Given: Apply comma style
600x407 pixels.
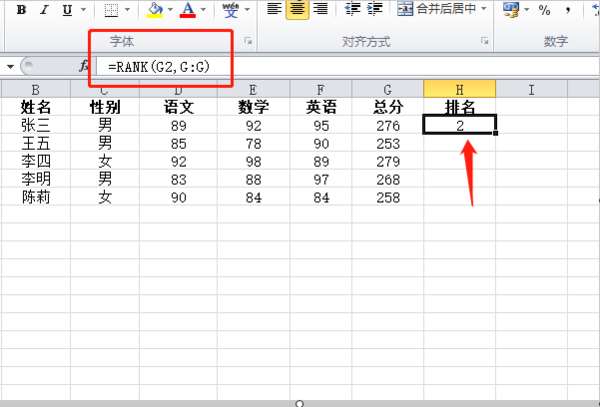Looking at the screenshot, I should click(x=567, y=10).
